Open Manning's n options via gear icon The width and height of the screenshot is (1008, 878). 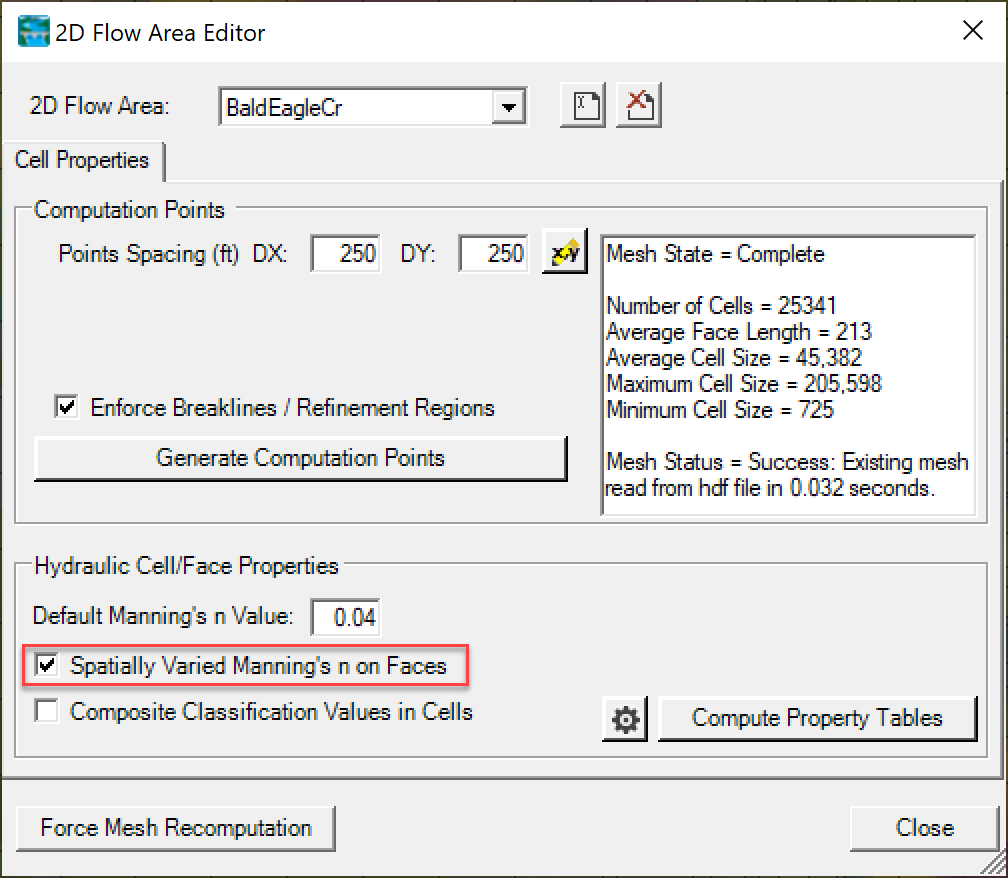(x=624, y=718)
